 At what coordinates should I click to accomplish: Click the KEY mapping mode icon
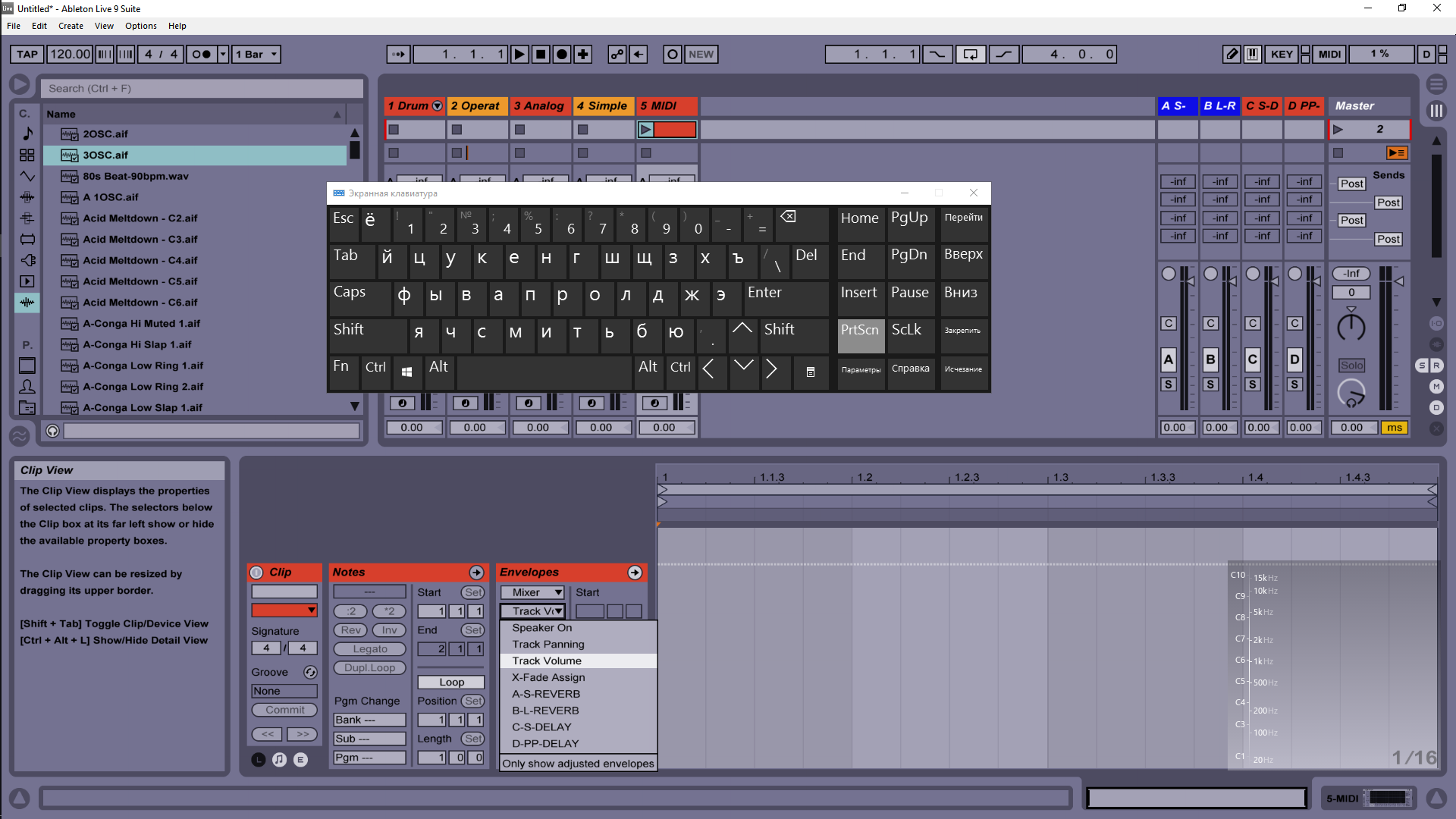[1283, 53]
